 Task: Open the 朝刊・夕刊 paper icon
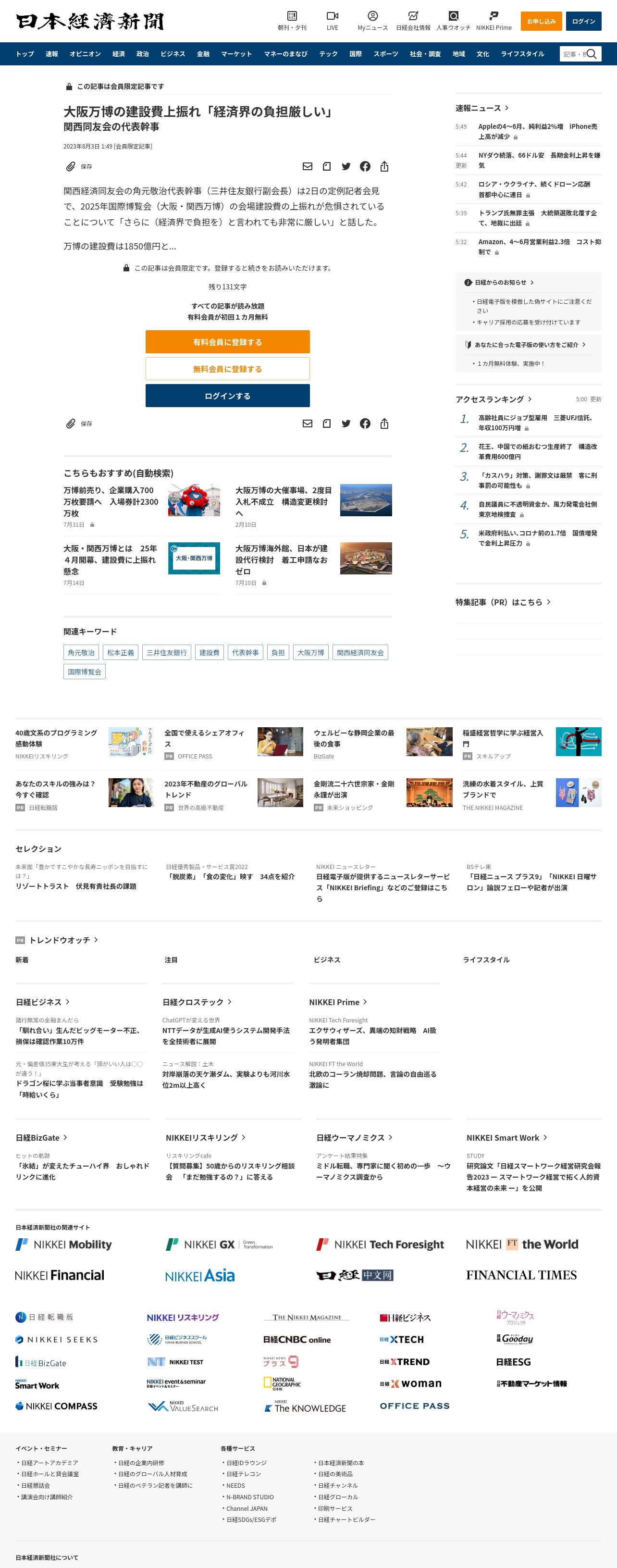(x=292, y=16)
